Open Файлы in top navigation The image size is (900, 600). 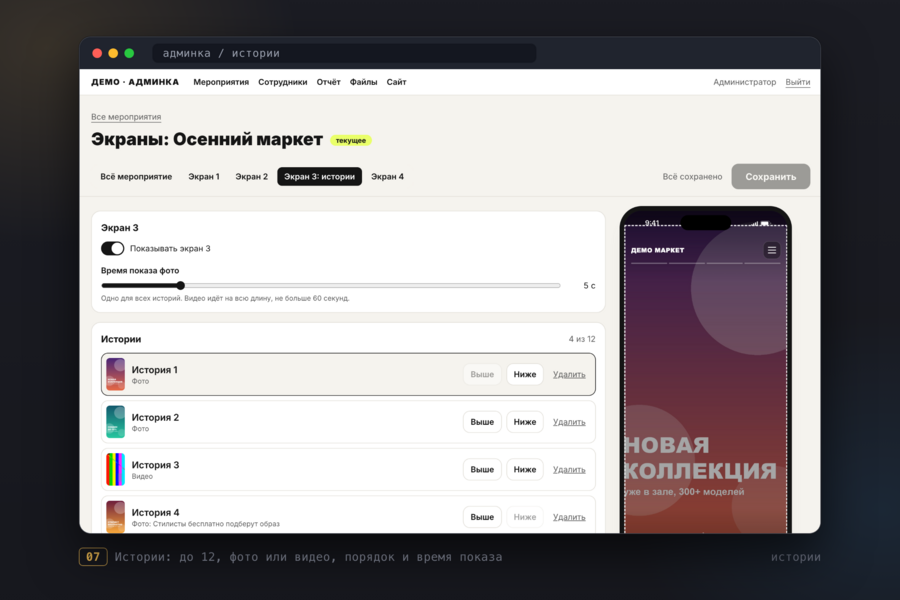[363, 82]
